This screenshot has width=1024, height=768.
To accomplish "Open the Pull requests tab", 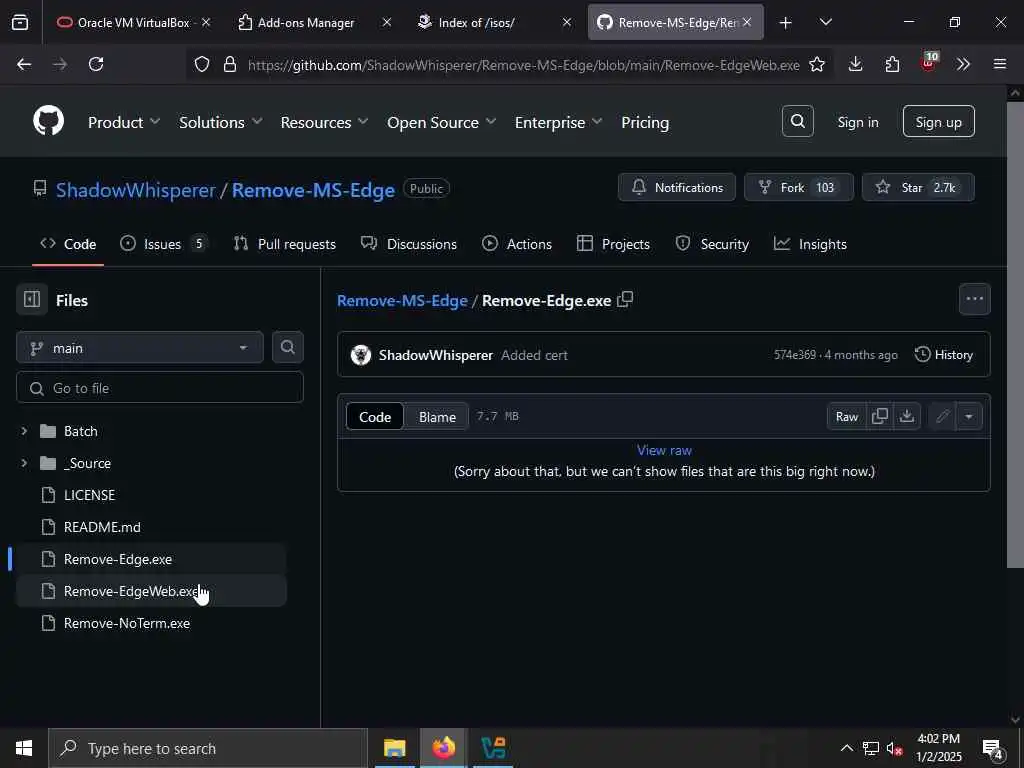I will [284, 244].
